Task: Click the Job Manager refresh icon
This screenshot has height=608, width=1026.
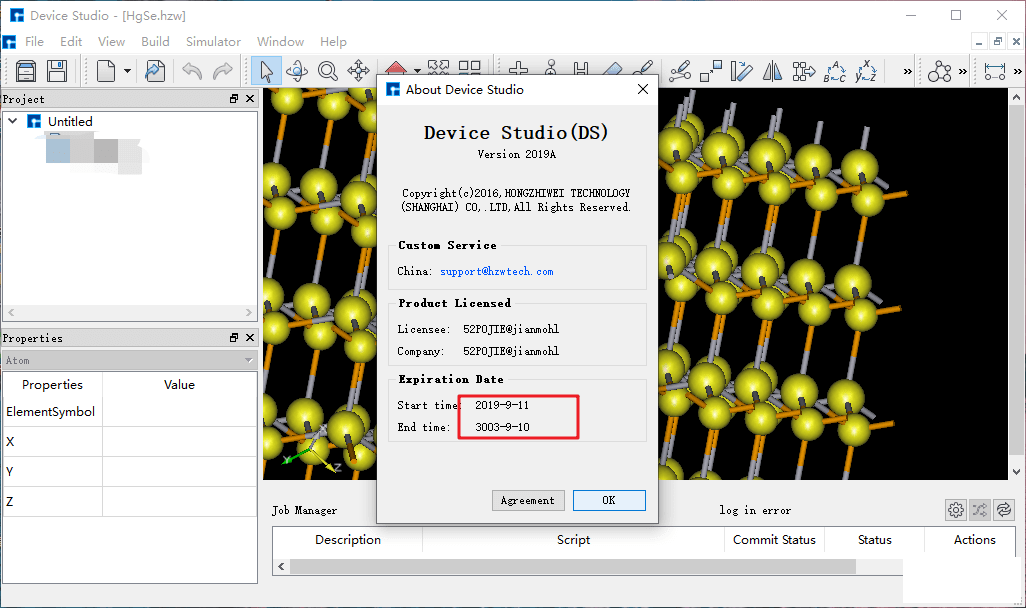Action: [1004, 510]
